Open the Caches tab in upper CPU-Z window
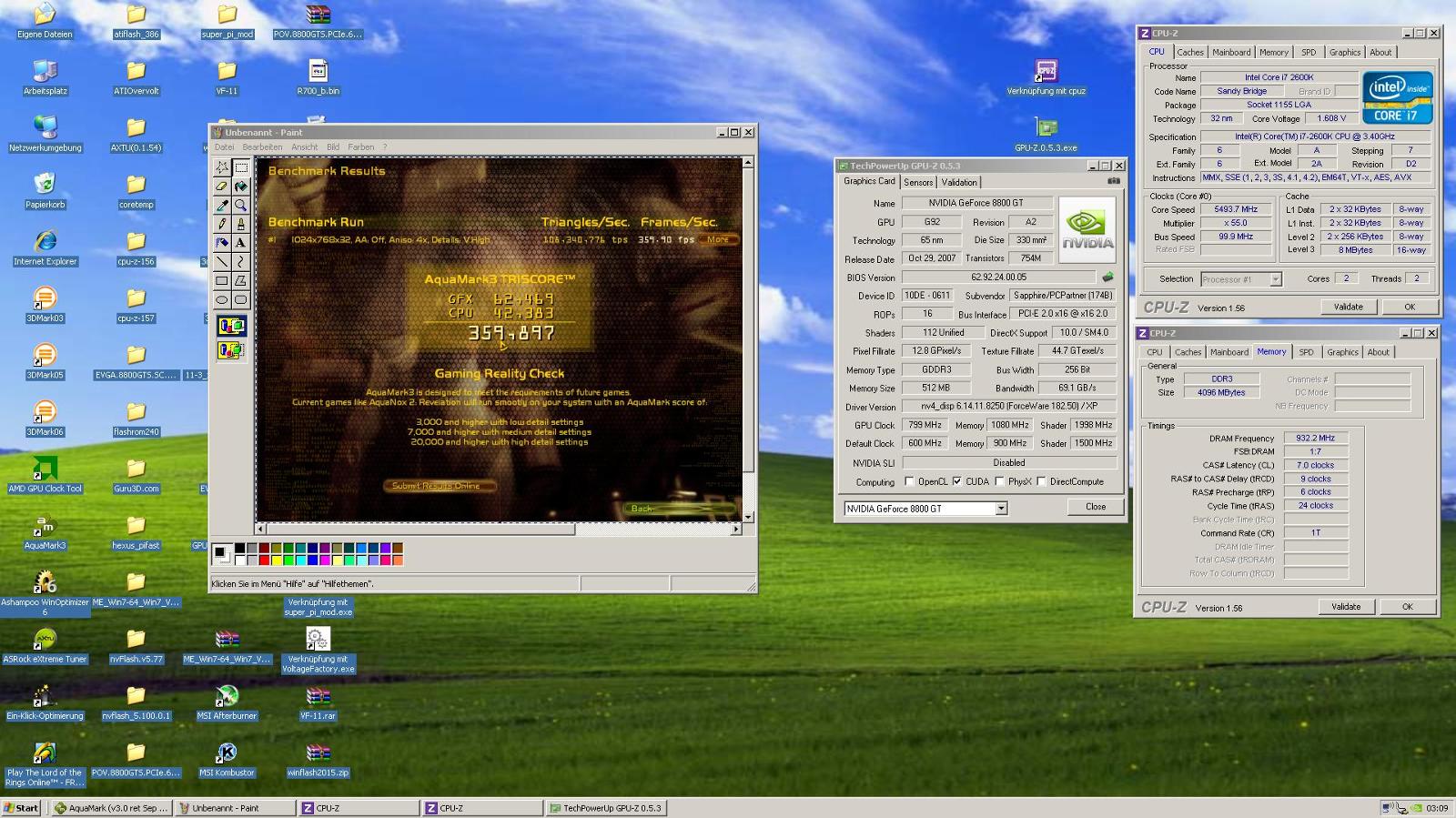This screenshot has width=1456, height=818. click(1190, 52)
